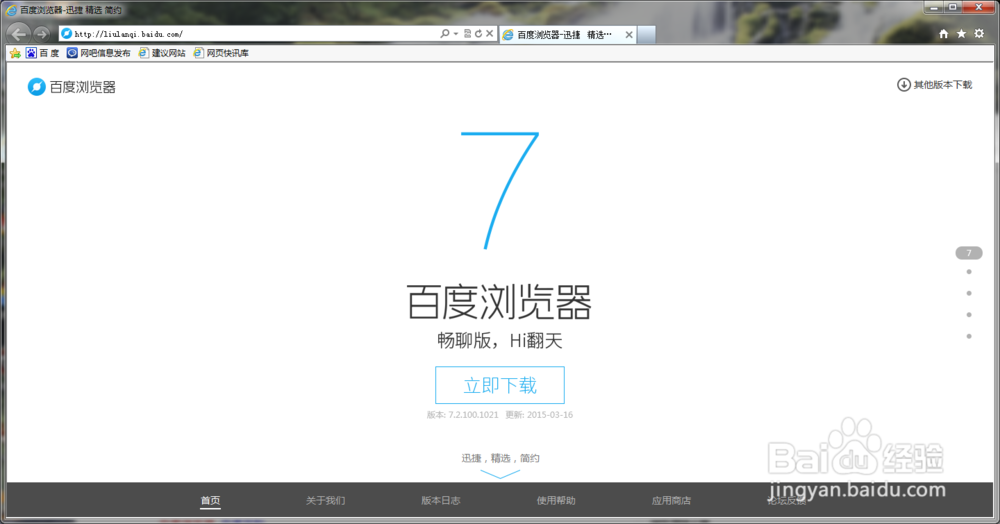Open the 网吧信息发布 bookmark
1000x524 pixels.
point(99,53)
